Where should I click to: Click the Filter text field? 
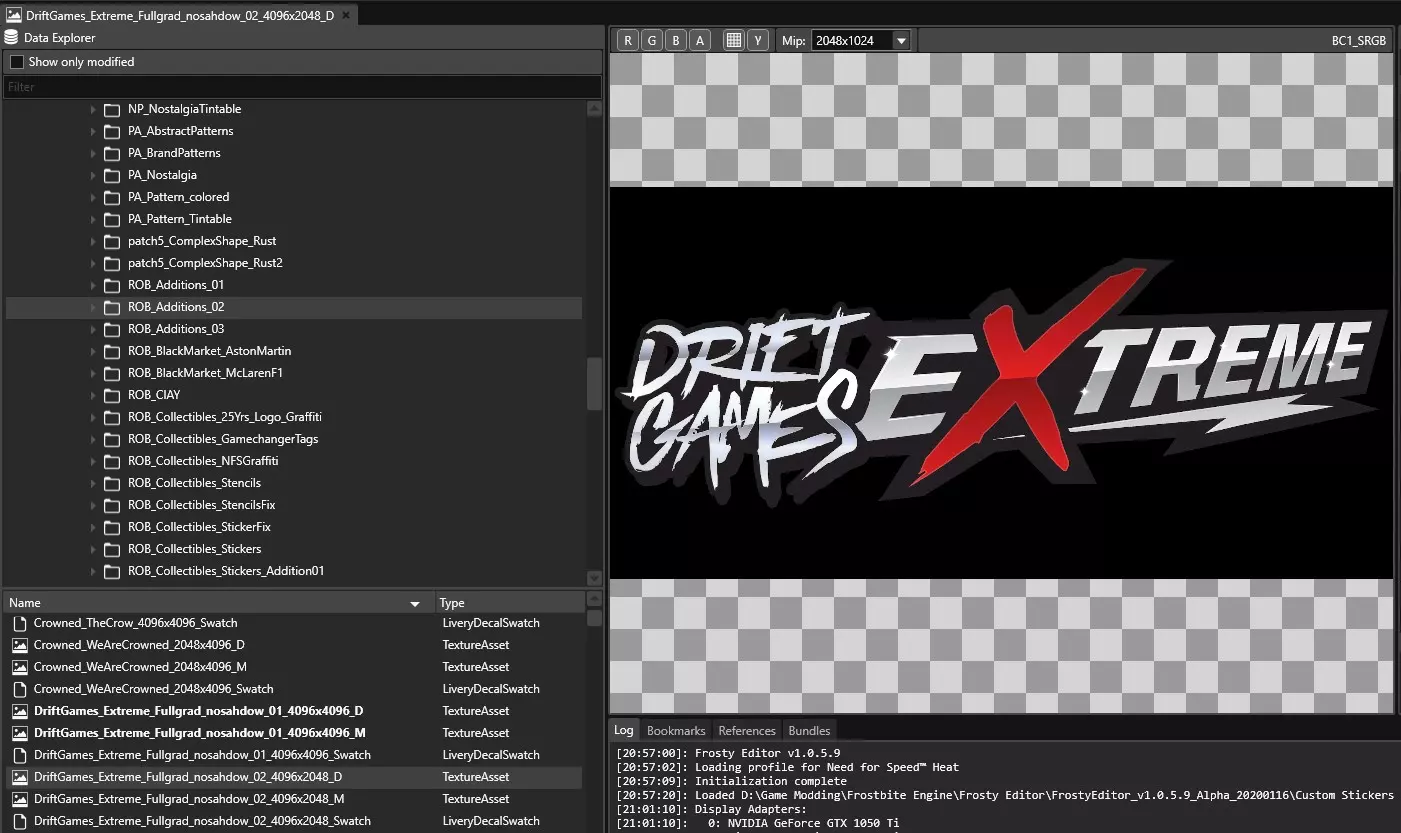(304, 87)
